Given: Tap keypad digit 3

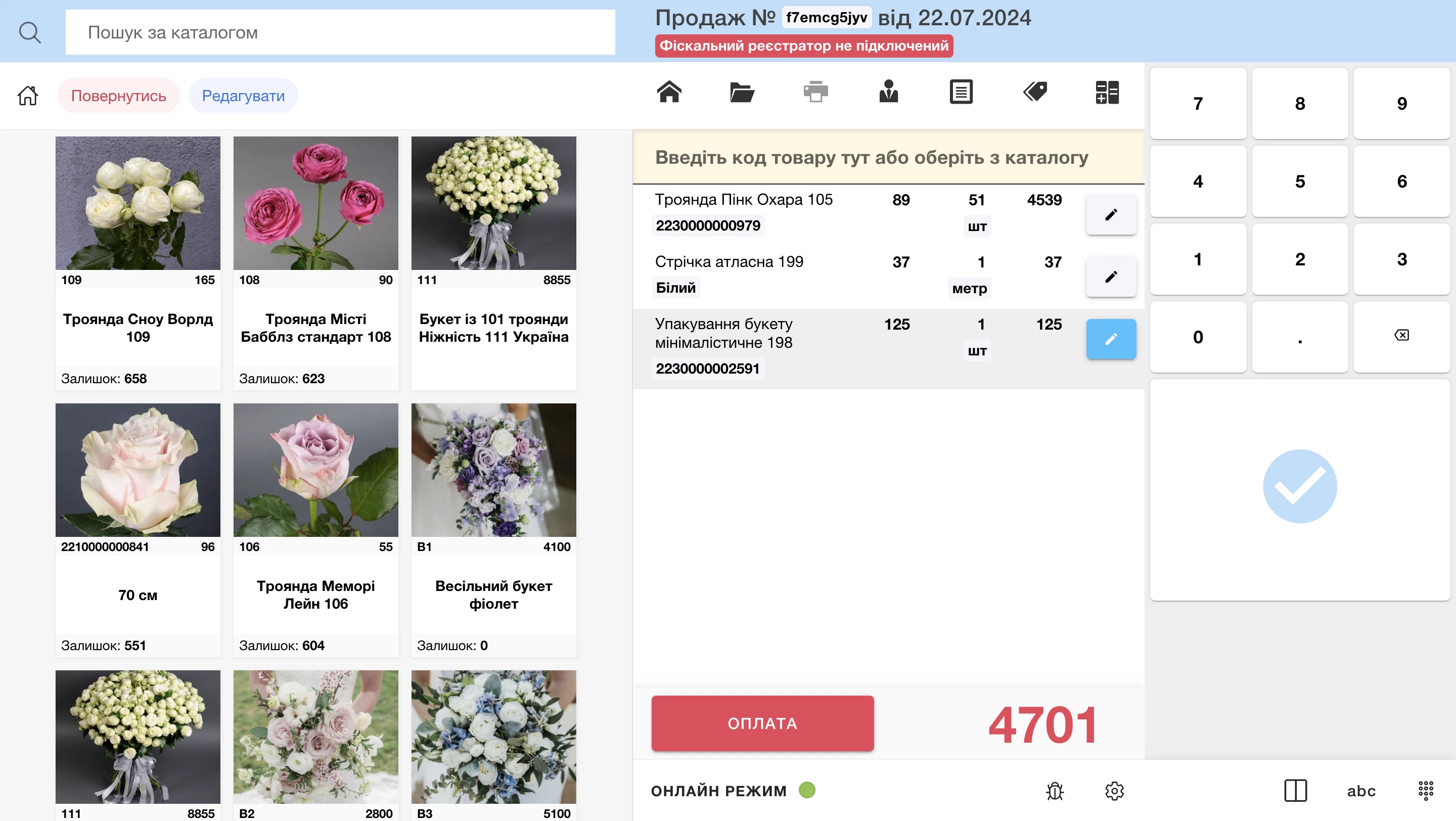Looking at the screenshot, I should 1401,259.
